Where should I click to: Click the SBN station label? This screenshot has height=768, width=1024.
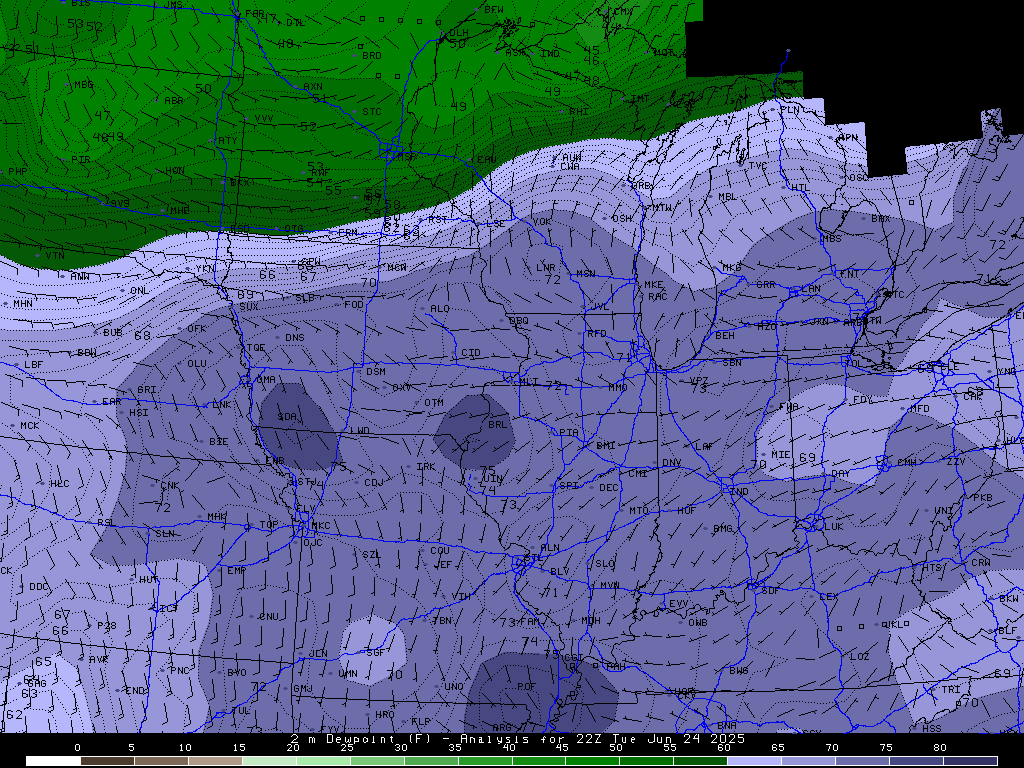point(732,362)
